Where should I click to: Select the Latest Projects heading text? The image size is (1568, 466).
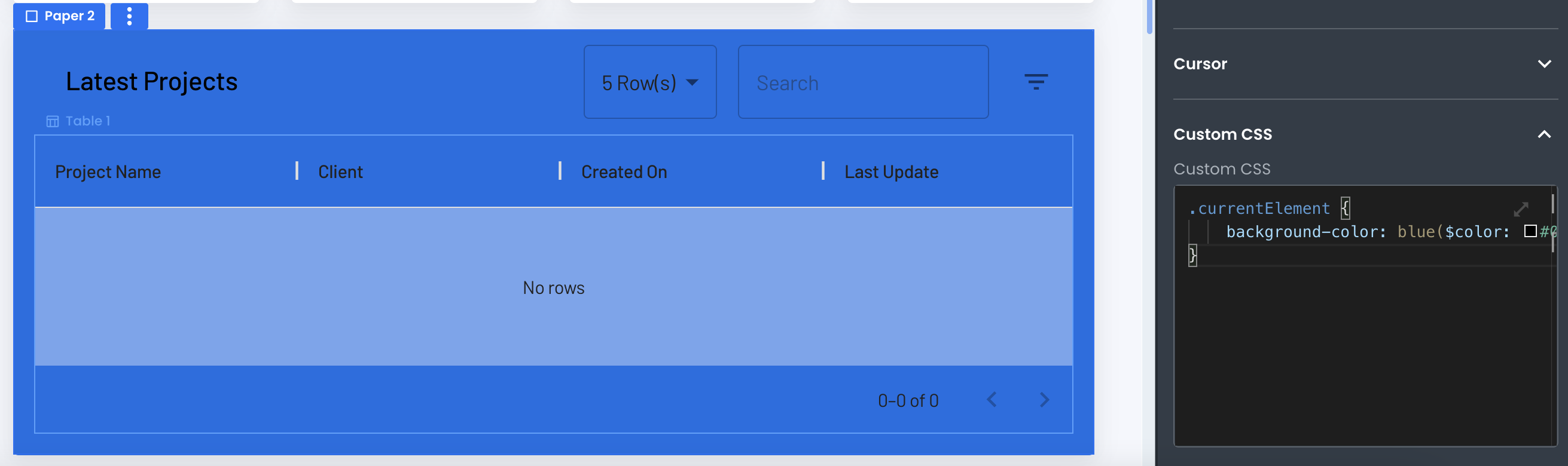(151, 81)
